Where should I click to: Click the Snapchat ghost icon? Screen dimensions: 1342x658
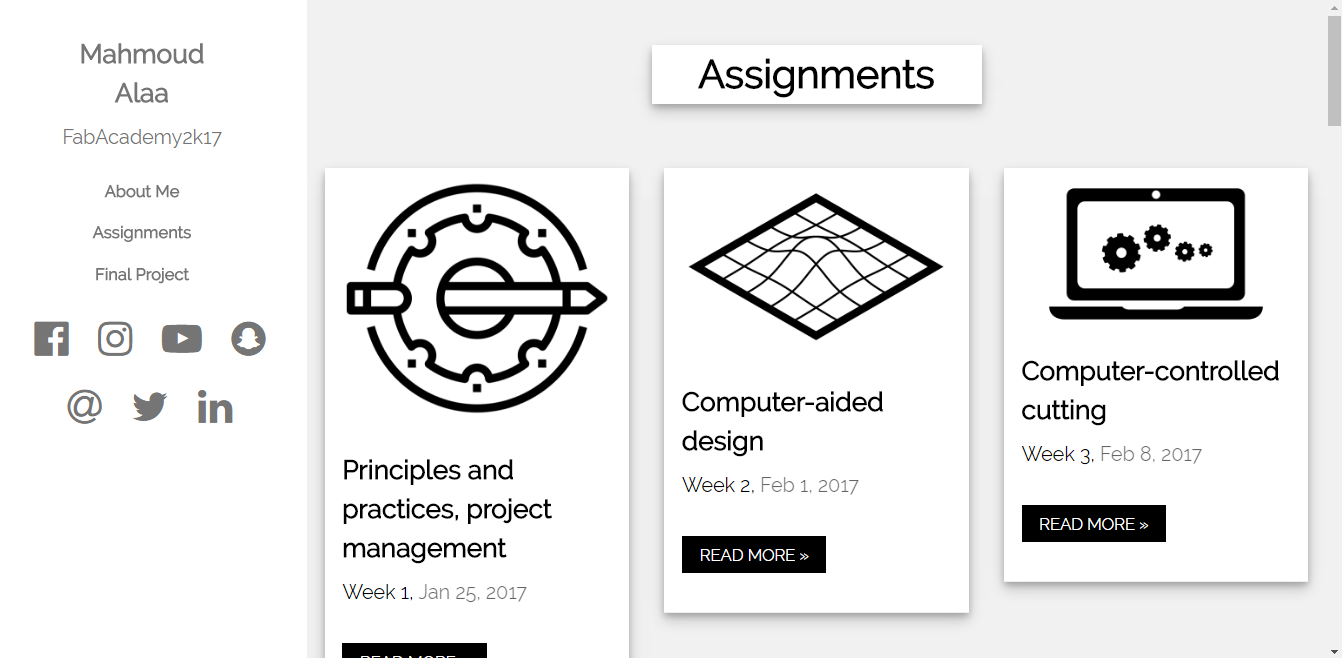(x=248, y=339)
